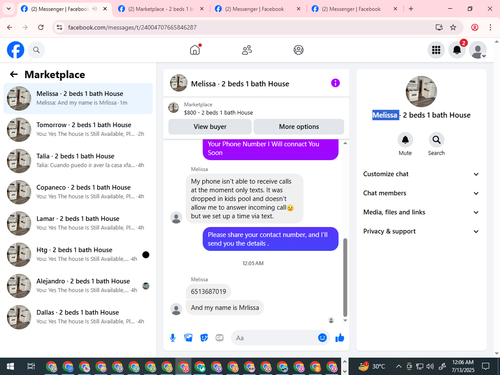Choose a GIF icon
The width and height of the screenshot is (500, 375).
pos(219,338)
